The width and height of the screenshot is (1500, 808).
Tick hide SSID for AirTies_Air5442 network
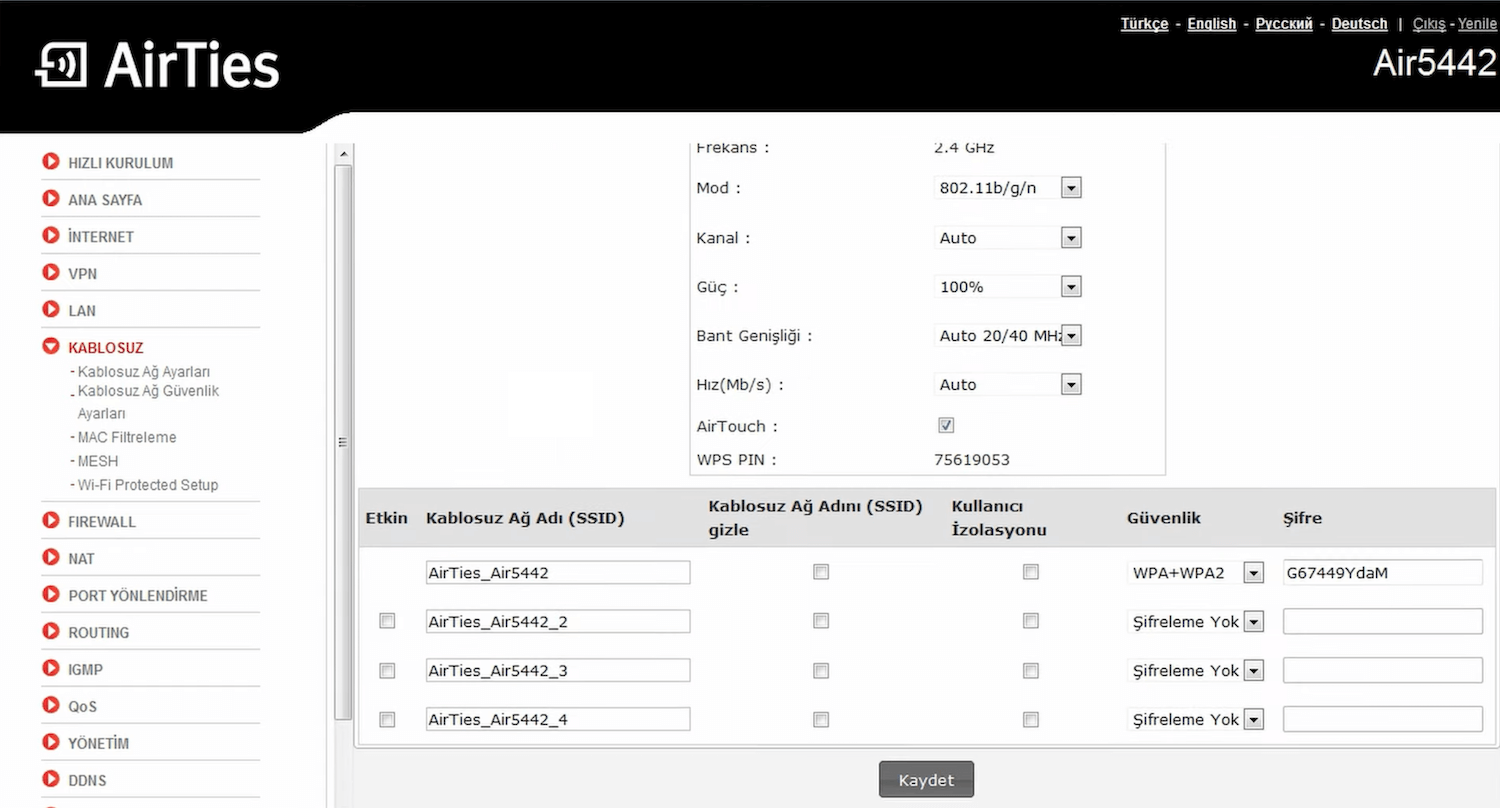(821, 572)
